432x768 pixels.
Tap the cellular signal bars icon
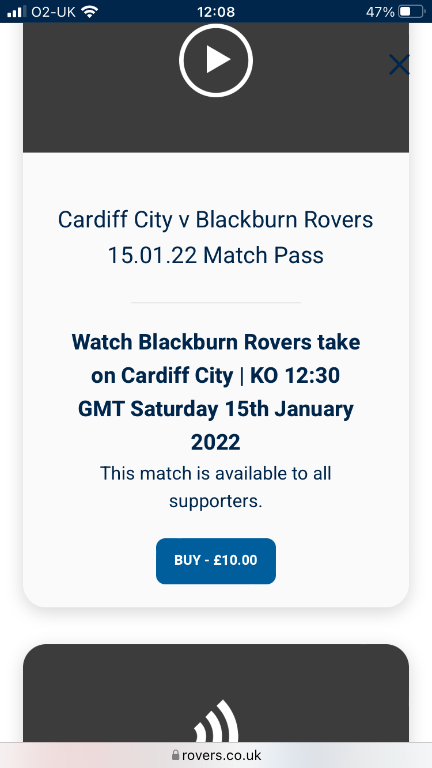point(17,11)
